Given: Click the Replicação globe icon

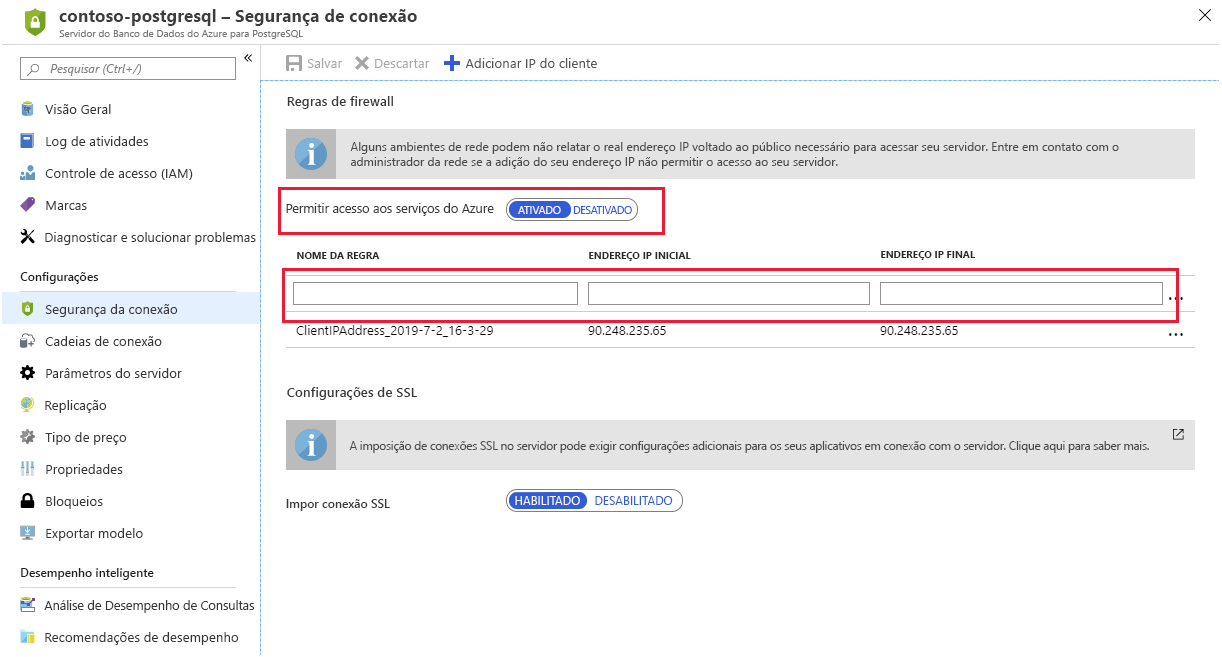Looking at the screenshot, I should point(28,405).
